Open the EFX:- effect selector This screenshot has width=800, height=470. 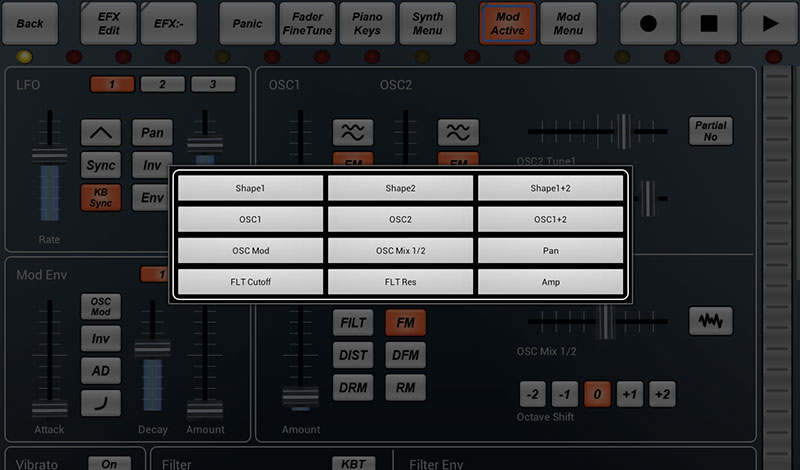click(169, 23)
